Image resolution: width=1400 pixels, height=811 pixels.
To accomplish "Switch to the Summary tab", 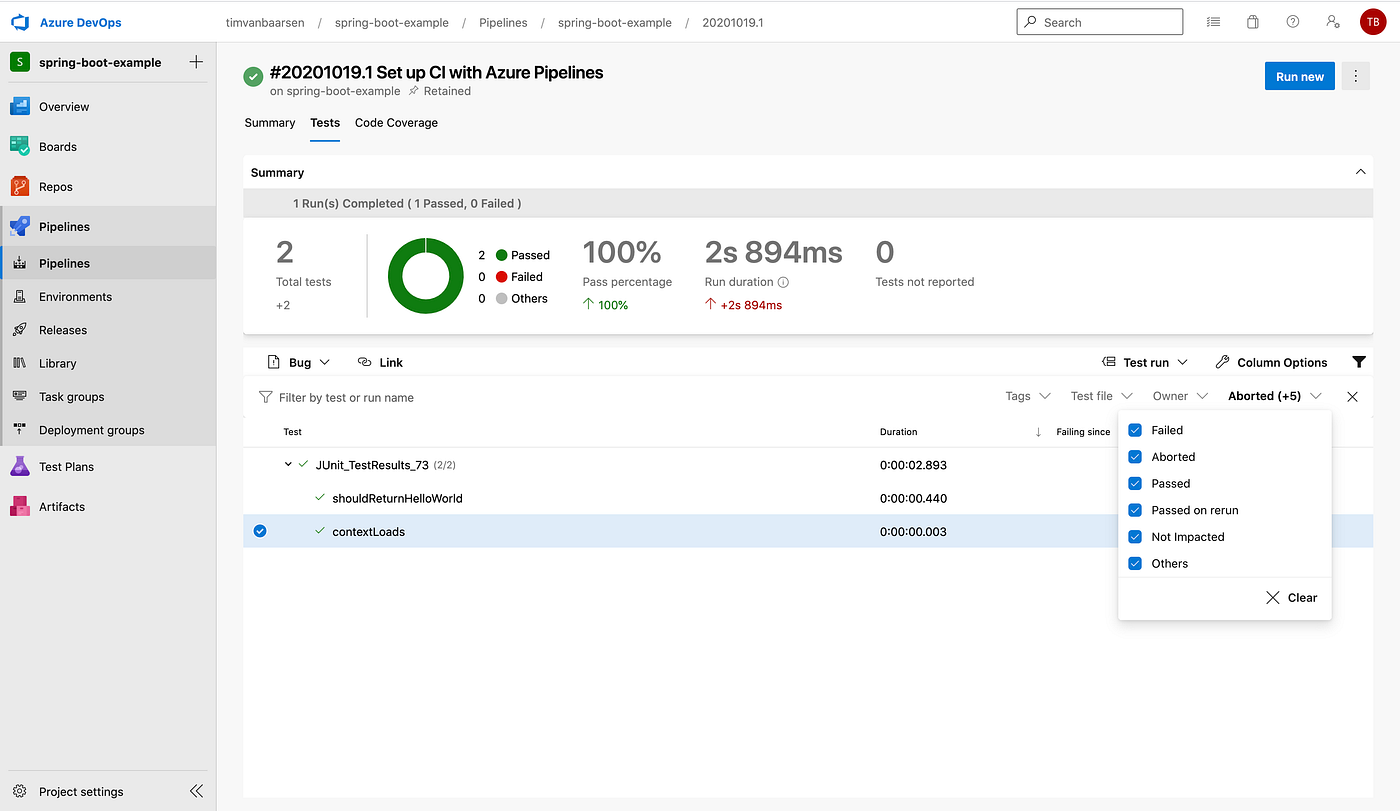I will coord(270,123).
